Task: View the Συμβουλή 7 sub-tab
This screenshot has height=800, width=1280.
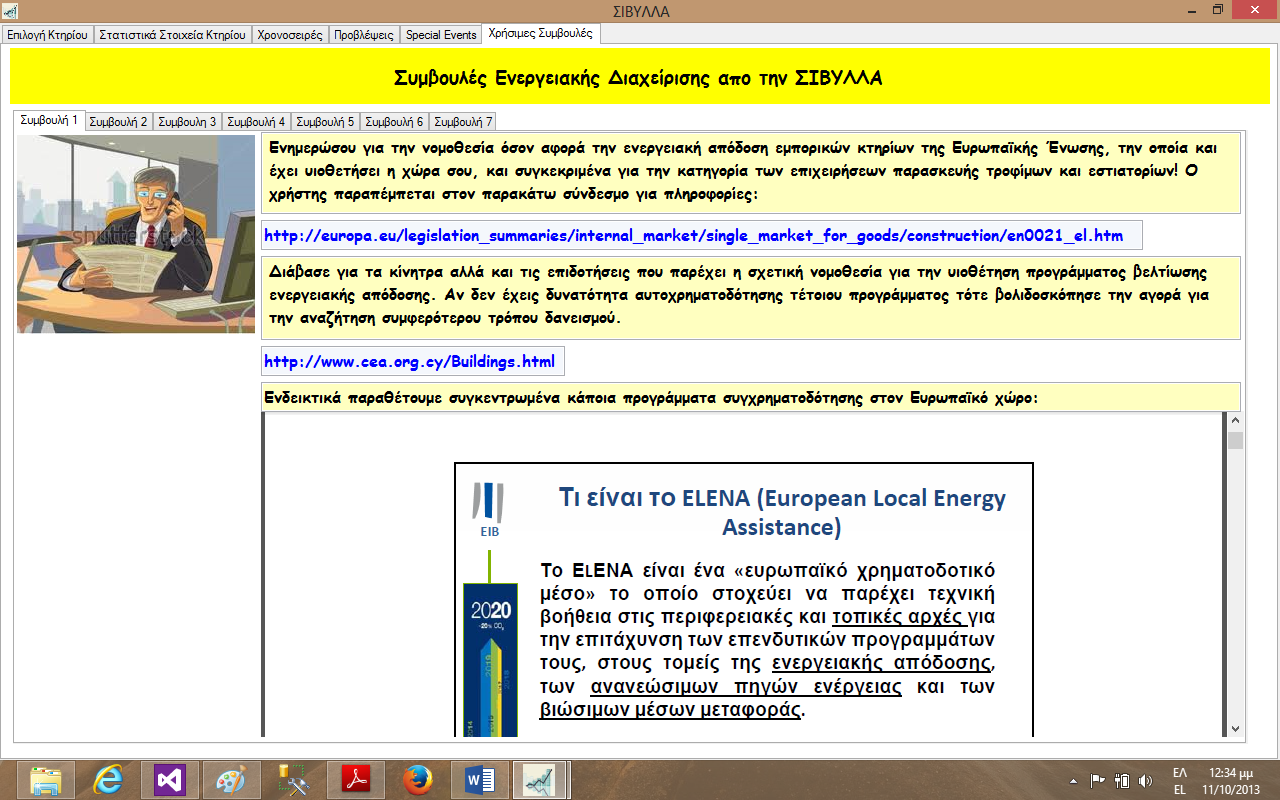Action: pyautogui.click(x=463, y=122)
